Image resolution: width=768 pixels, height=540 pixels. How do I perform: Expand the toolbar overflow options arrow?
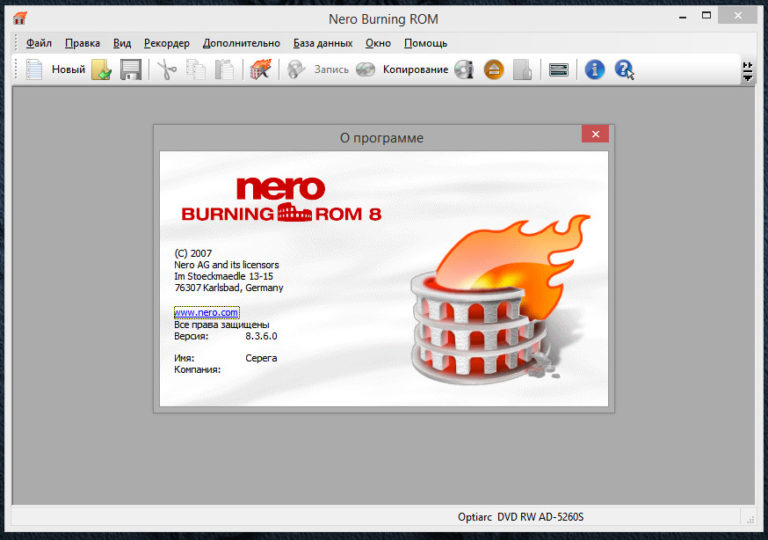[747, 72]
